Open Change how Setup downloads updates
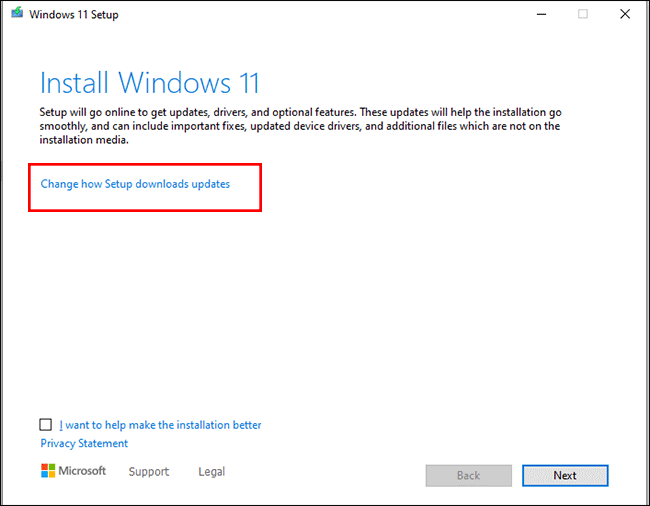 (135, 184)
